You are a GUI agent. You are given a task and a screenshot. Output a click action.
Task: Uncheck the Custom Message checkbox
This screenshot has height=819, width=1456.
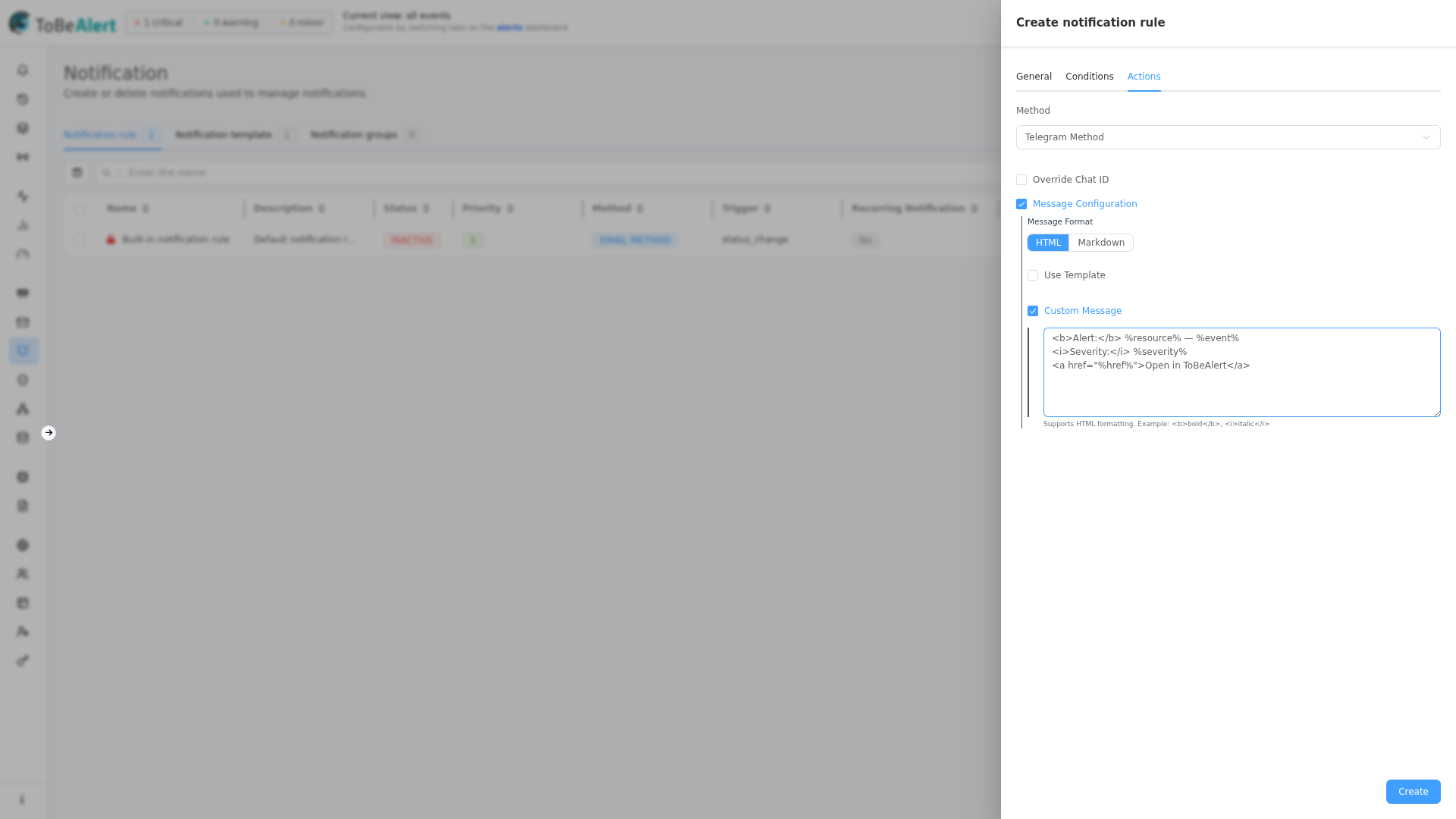pyautogui.click(x=1033, y=311)
